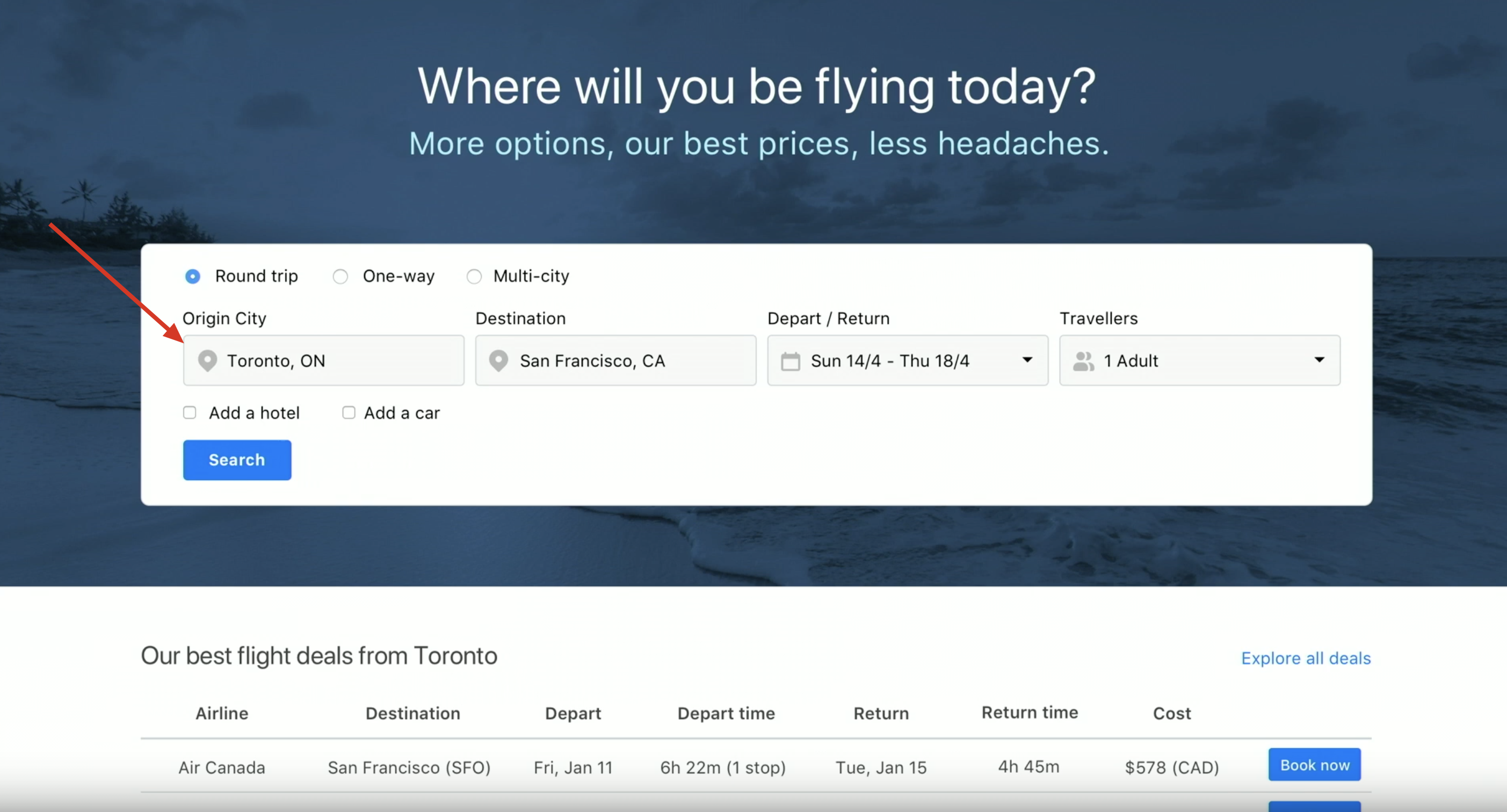Click the Destination location pin icon
Viewport: 1507px width, 812px height.
pos(498,361)
